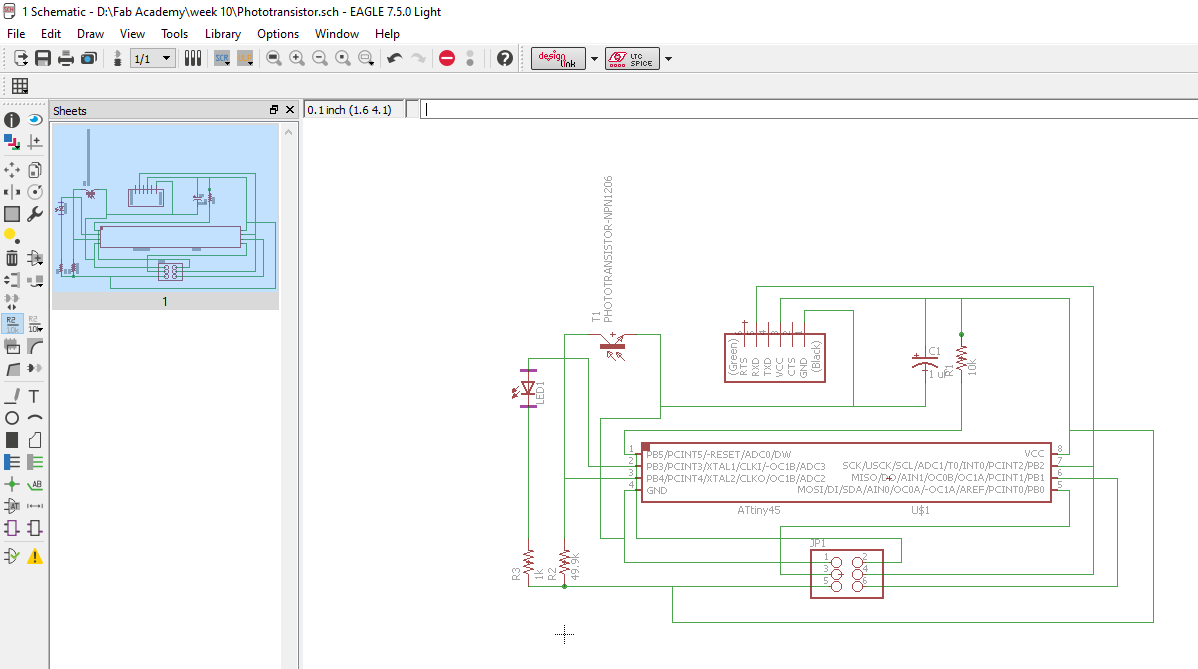Click the Info tool icon
The image size is (1198, 669).
[12, 120]
